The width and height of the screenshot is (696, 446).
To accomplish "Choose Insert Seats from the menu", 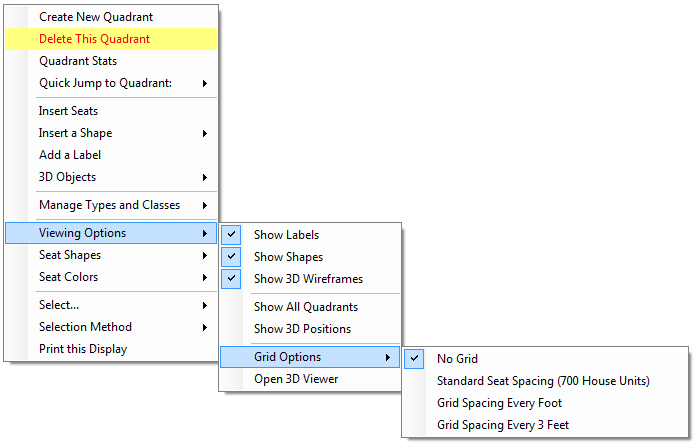I will click(x=68, y=111).
